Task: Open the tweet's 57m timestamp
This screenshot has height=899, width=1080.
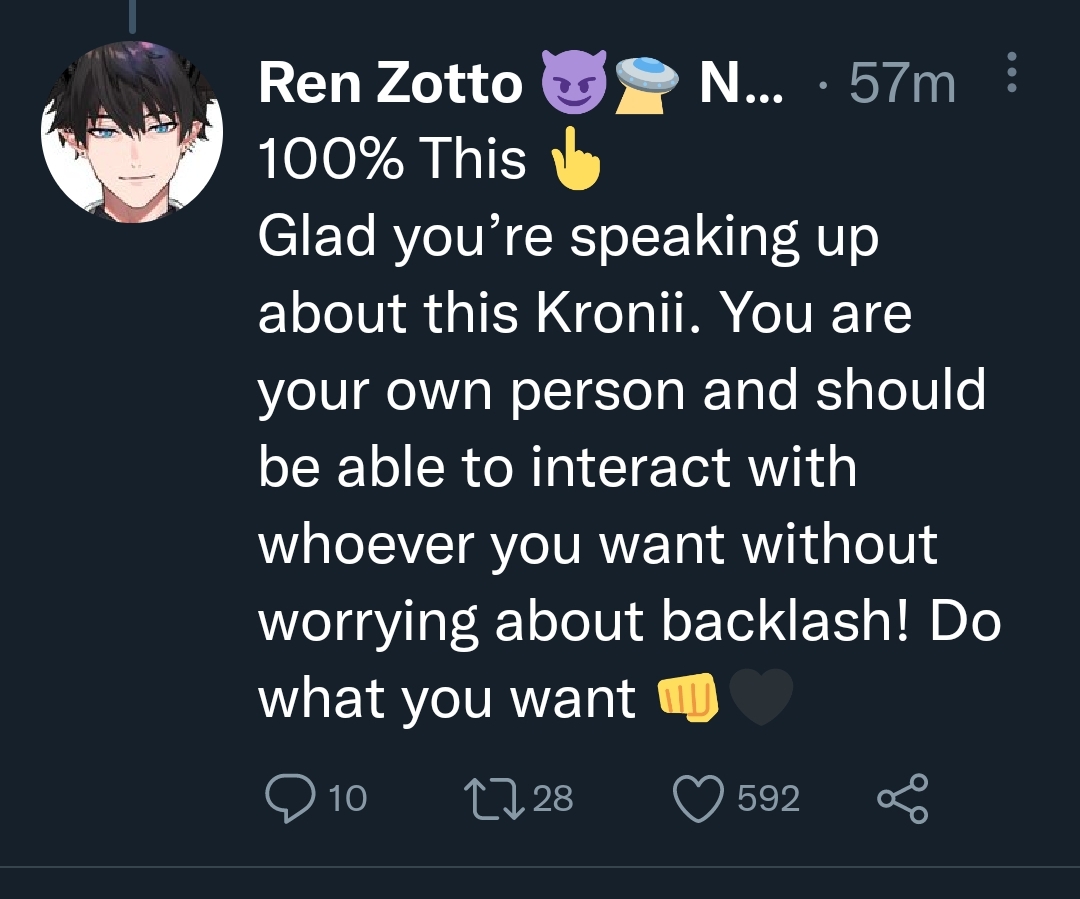Action: (902, 84)
